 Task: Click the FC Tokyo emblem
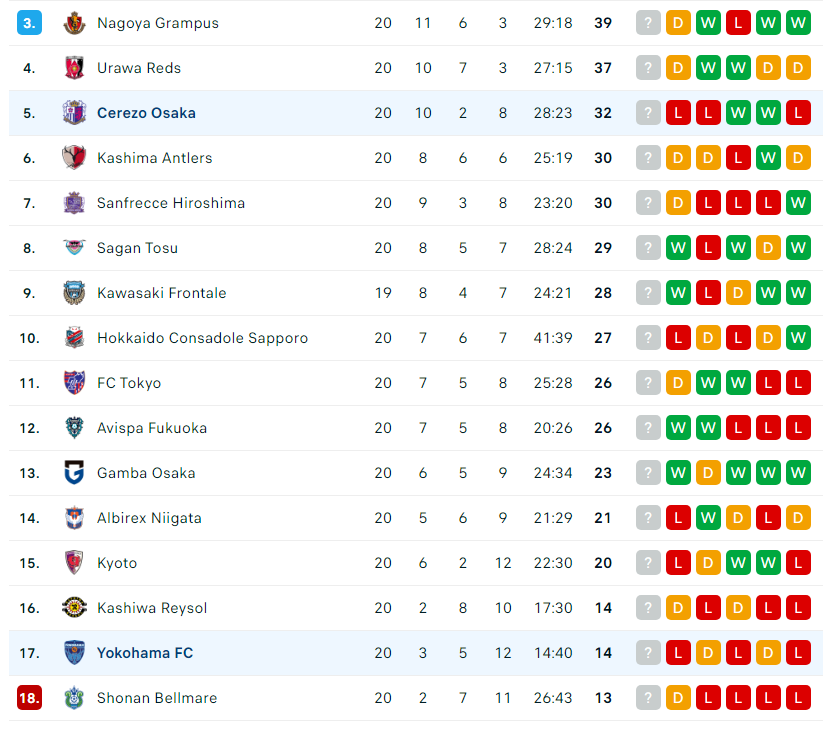74,383
